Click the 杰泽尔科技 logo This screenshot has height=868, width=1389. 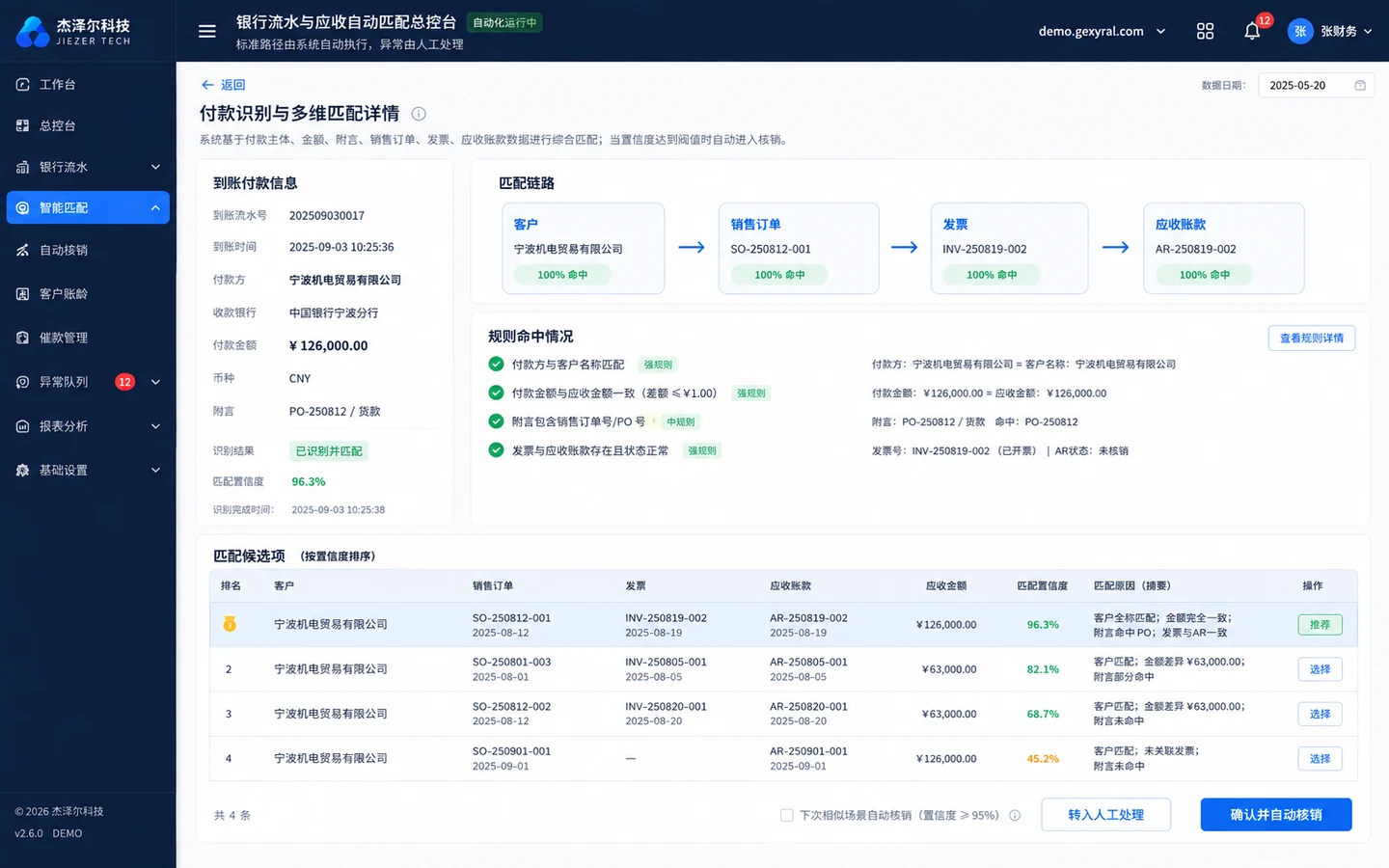[73, 31]
